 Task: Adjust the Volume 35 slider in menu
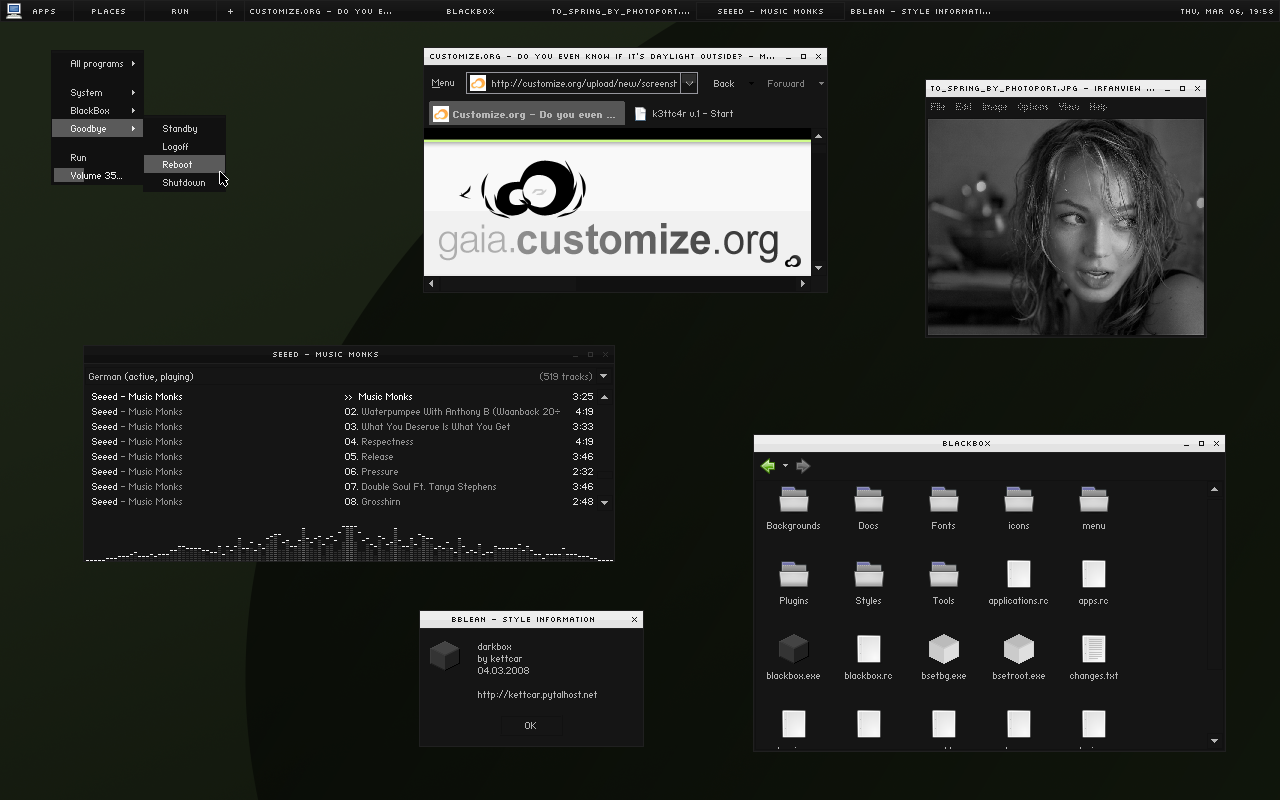98,176
